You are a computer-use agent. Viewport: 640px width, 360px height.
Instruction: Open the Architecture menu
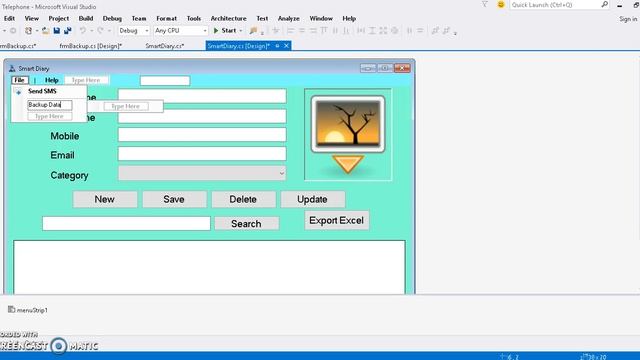tap(229, 18)
